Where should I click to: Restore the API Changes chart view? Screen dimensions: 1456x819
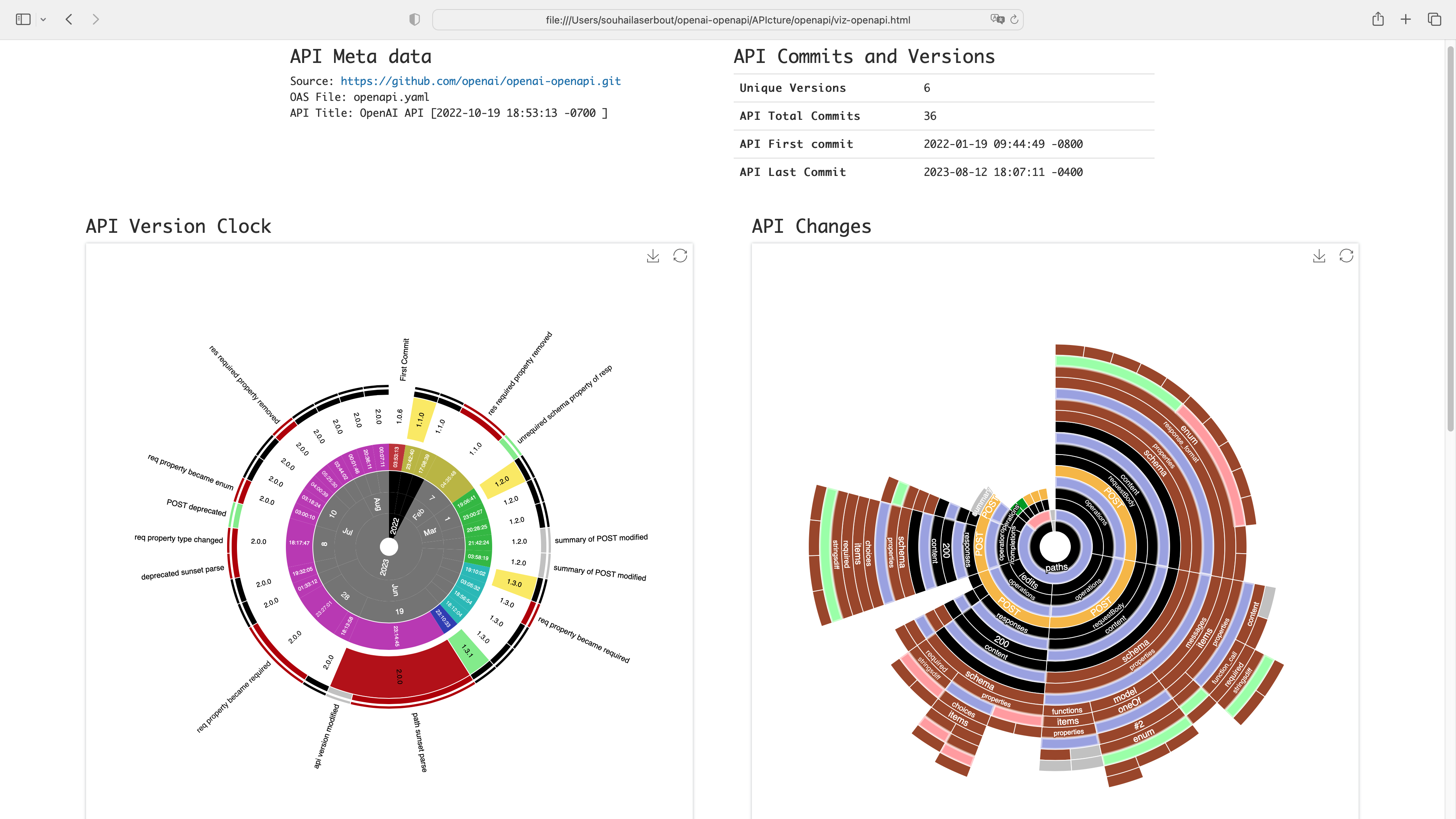(1346, 256)
